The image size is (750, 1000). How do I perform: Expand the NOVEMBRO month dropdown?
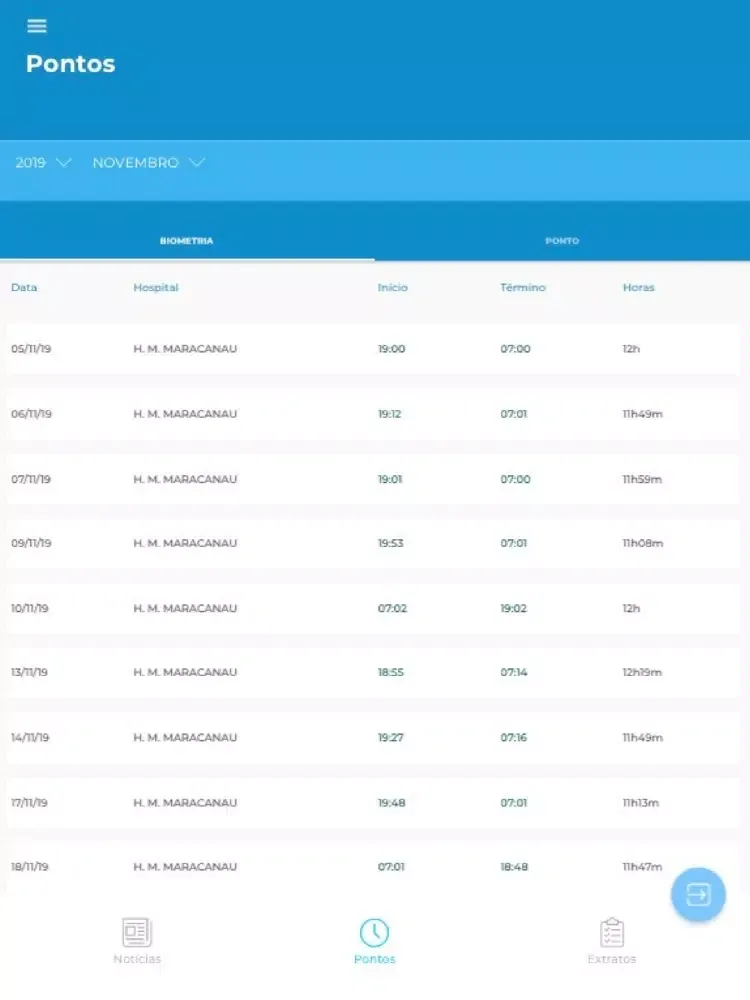(x=149, y=163)
